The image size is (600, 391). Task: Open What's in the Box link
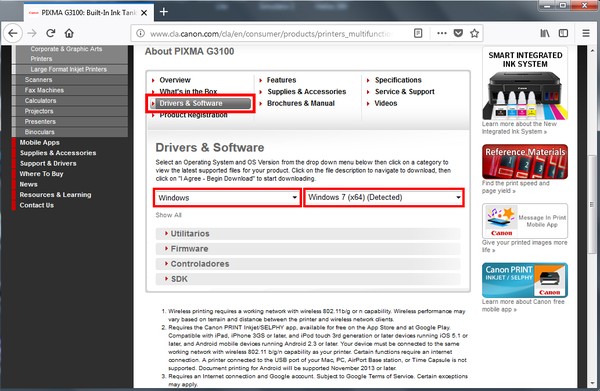tap(188, 92)
